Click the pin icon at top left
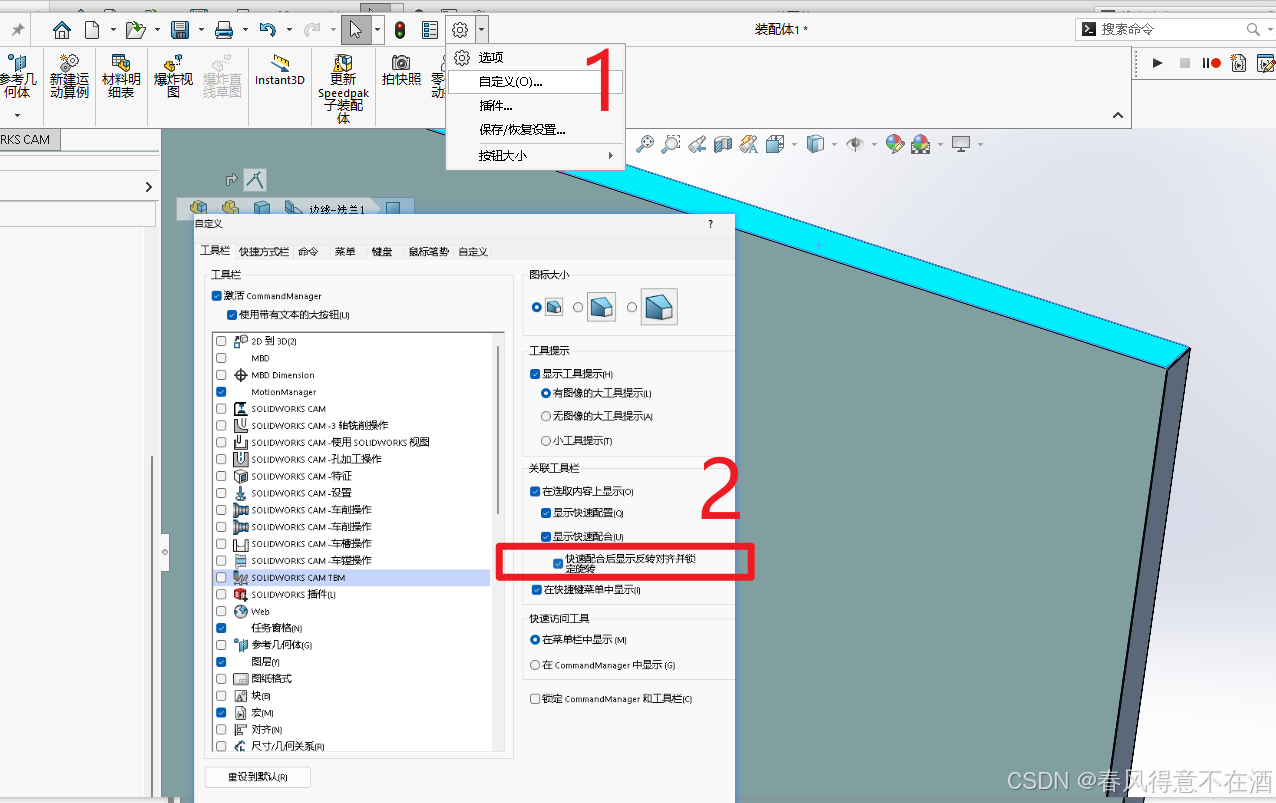Image resolution: width=1276 pixels, height=803 pixels. click(17, 30)
